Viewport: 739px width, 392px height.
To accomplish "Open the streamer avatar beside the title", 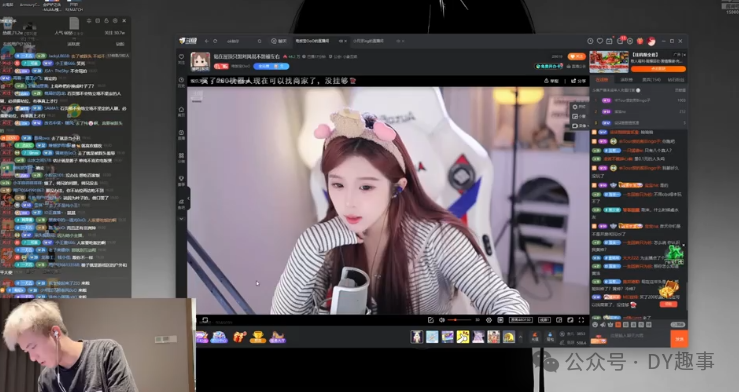I will click(x=200, y=62).
